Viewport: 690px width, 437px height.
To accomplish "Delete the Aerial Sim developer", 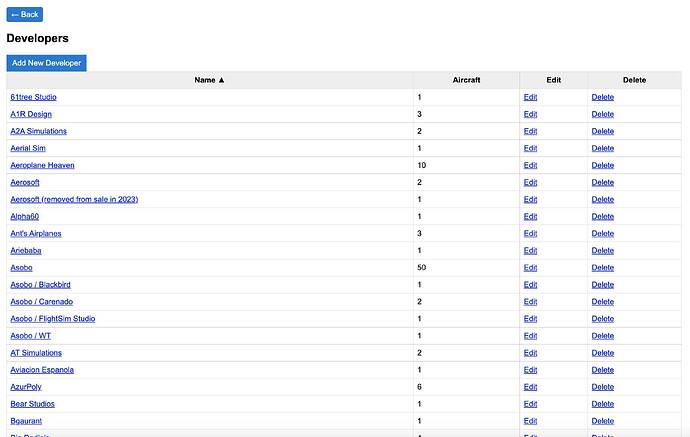I will [603, 148].
